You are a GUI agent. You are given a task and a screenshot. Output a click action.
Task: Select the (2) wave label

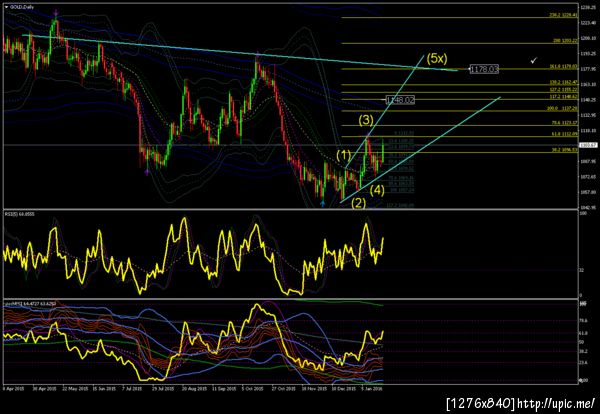(359, 203)
